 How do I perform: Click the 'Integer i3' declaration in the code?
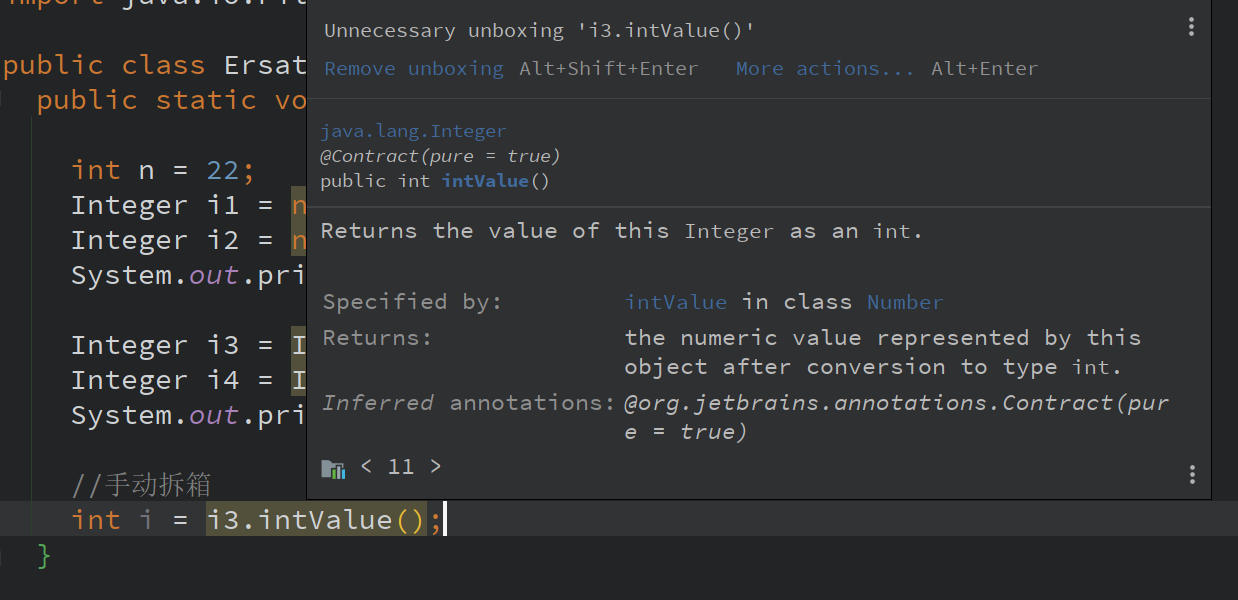(154, 345)
